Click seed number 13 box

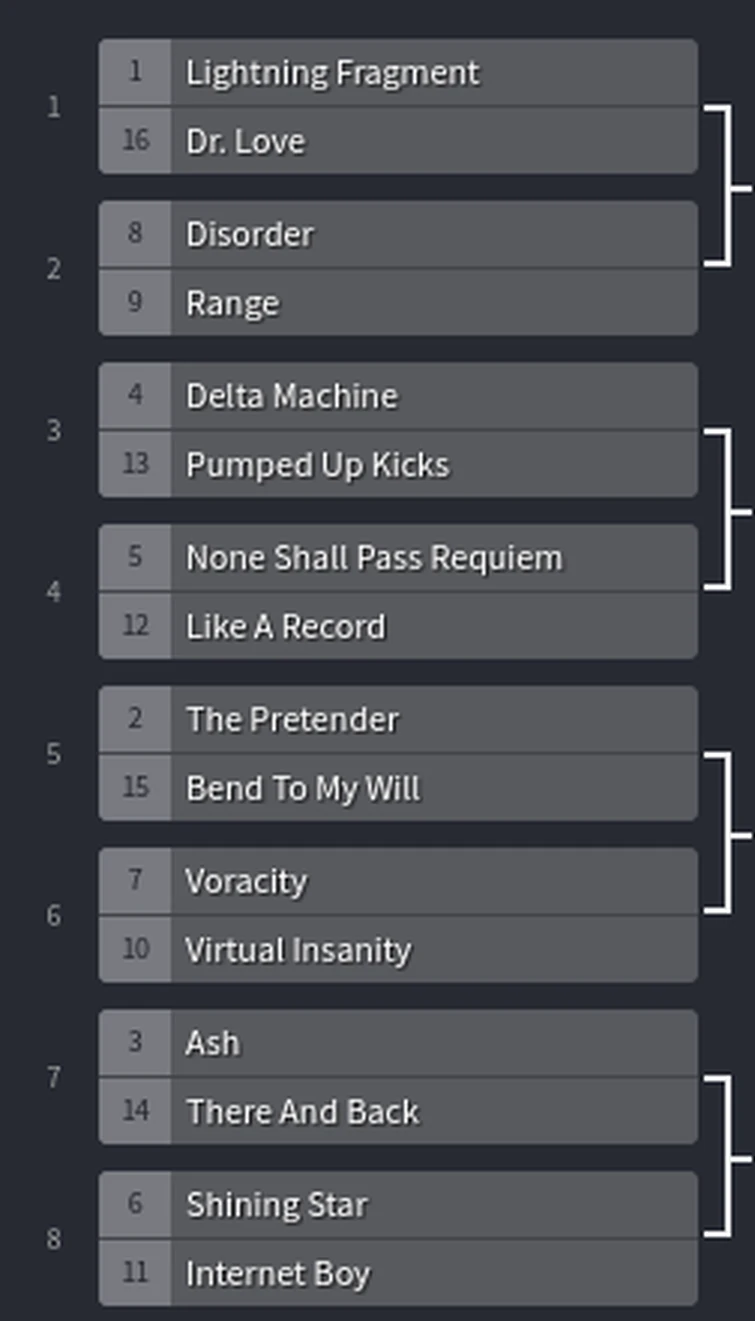135,464
